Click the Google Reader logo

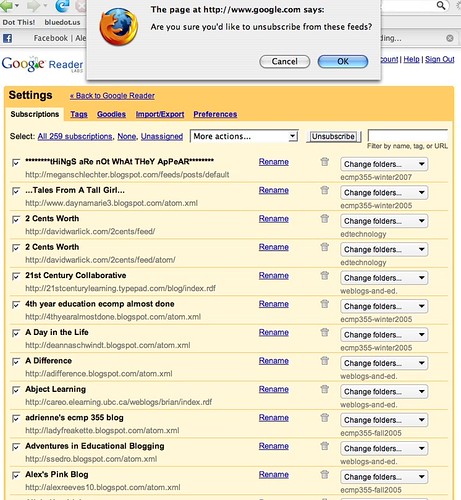pyautogui.click(x=43, y=64)
